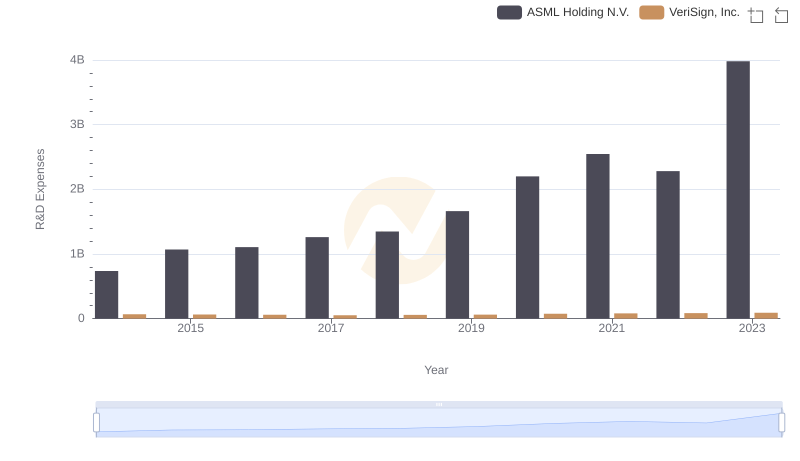
Task: Click the R&D Expenses axis title
Action: (40, 189)
